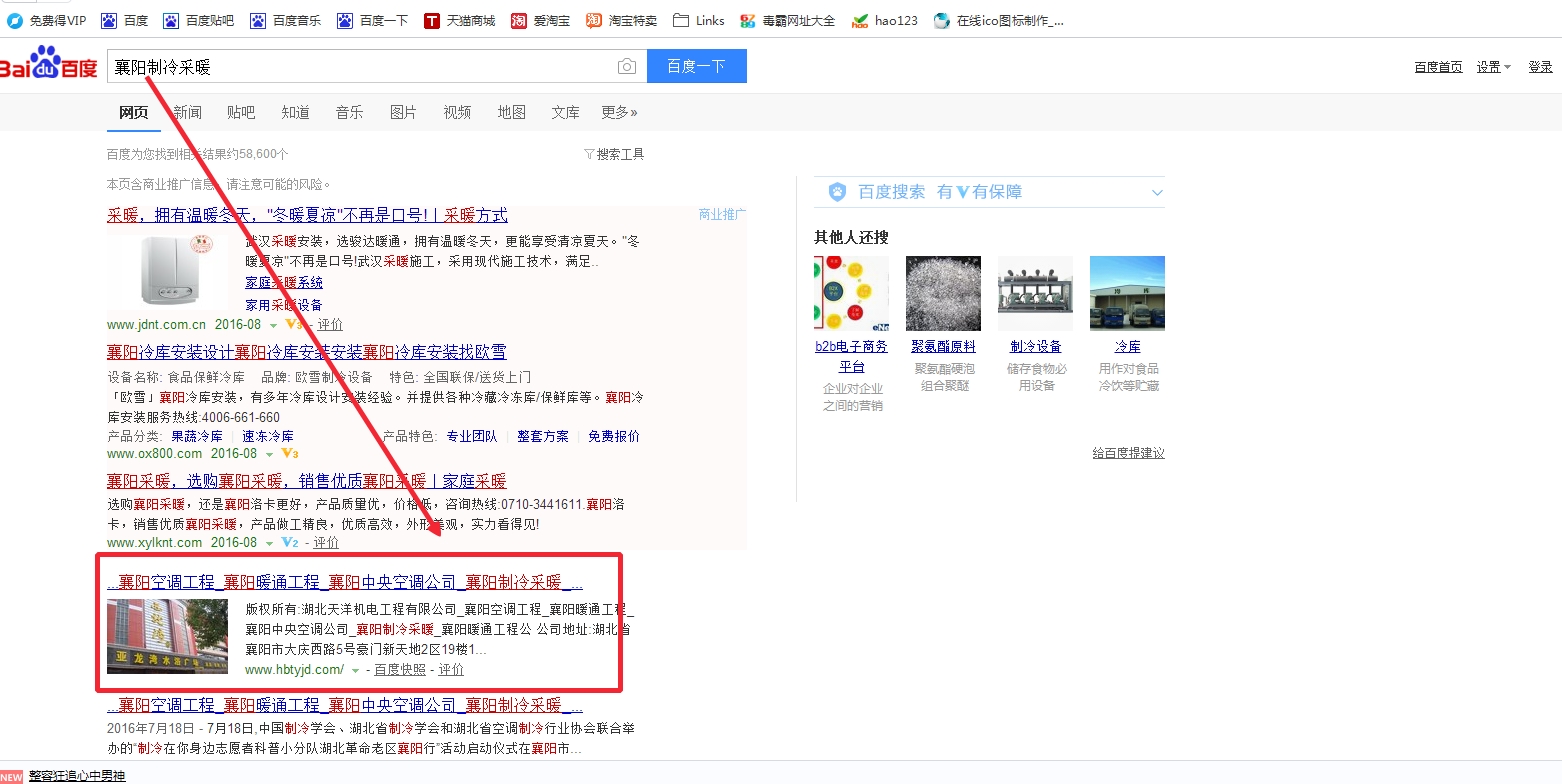Click the 免费报价 link
1562x784 pixels.
(x=614, y=436)
